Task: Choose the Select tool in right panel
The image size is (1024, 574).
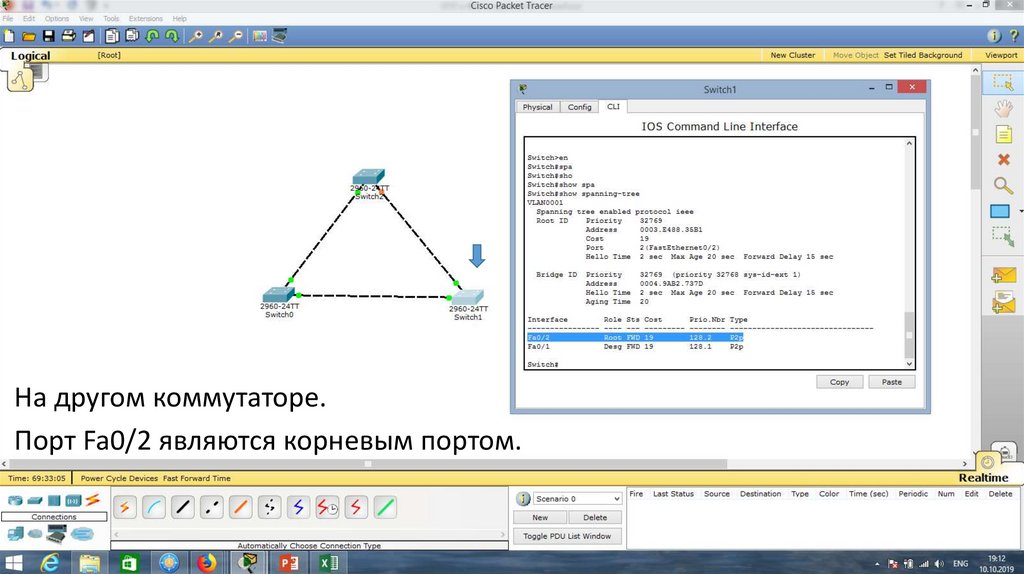Action: coord(1002,82)
